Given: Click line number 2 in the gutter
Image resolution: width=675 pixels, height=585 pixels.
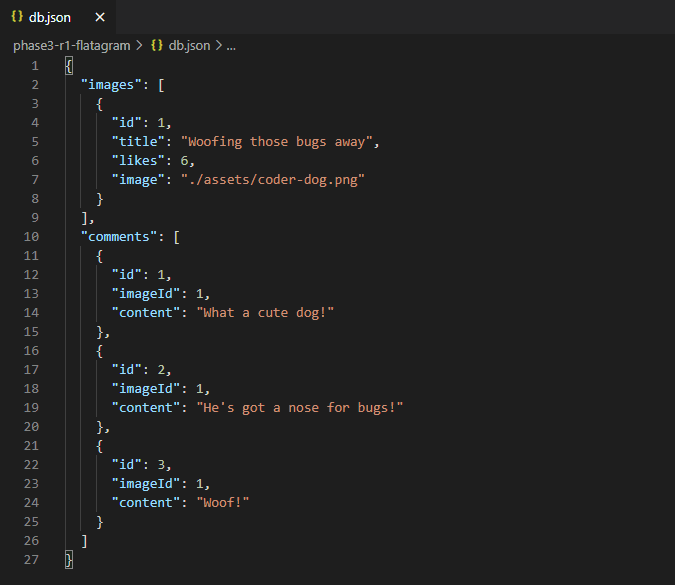Looking at the screenshot, I should coord(35,85).
